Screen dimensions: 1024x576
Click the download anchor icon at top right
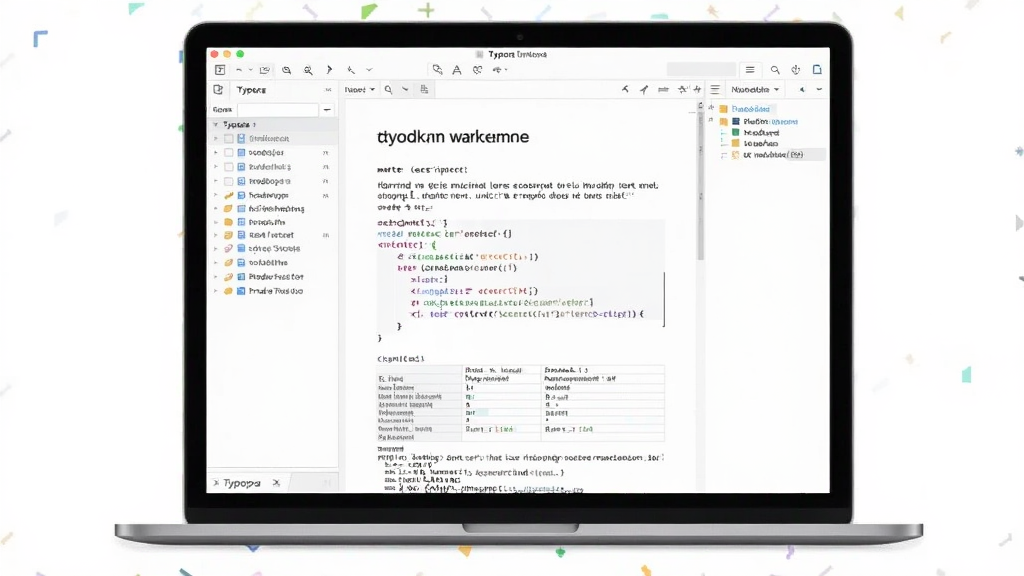pyautogui.click(x=795, y=70)
